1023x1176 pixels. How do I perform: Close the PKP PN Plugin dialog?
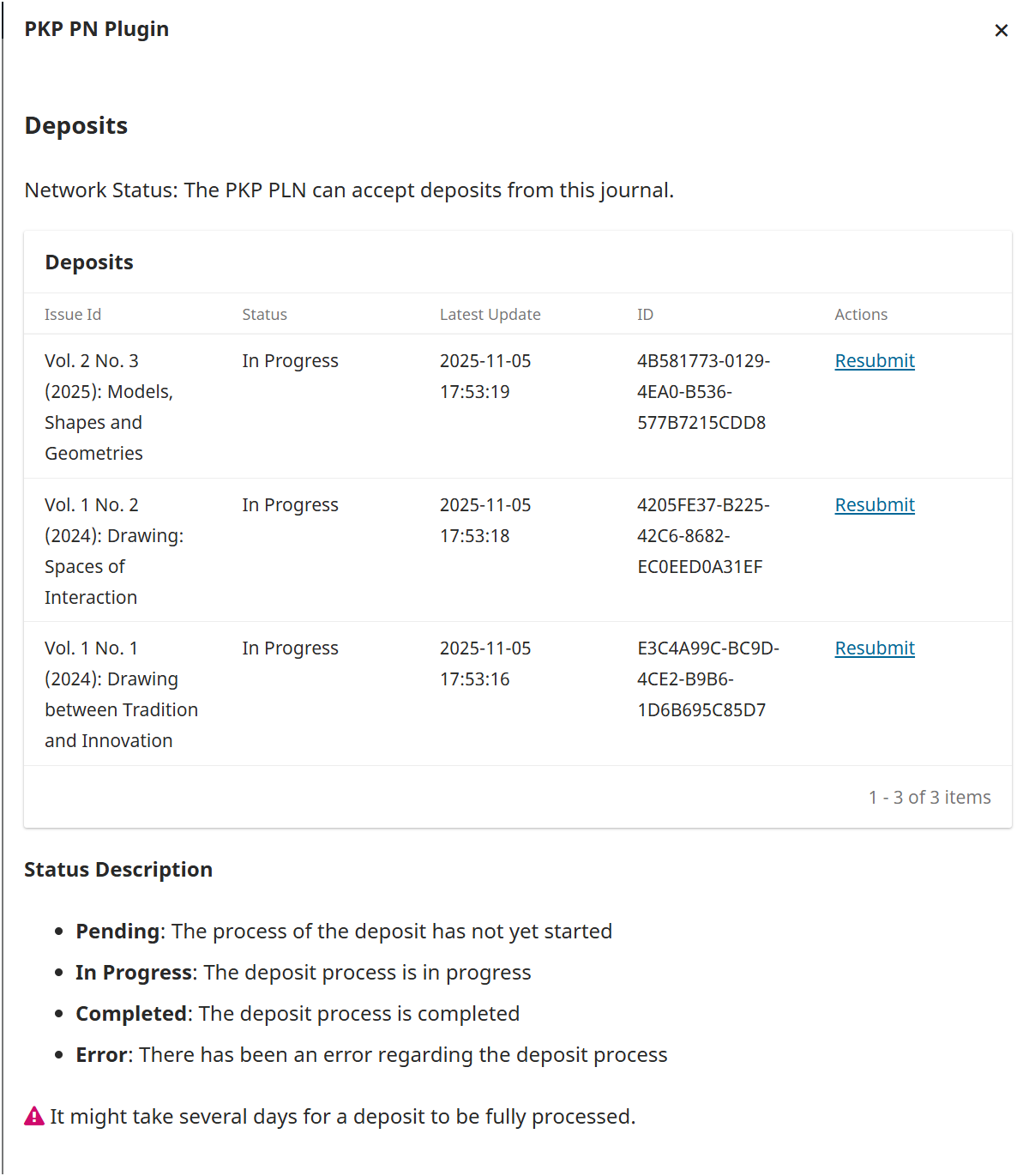point(1001,31)
